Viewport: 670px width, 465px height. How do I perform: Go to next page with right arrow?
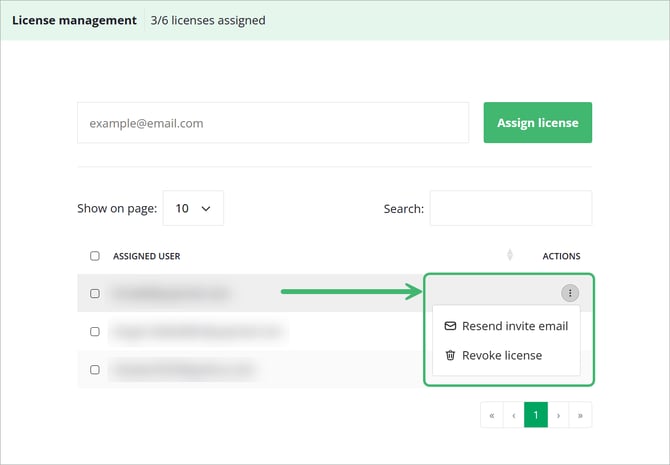558,415
